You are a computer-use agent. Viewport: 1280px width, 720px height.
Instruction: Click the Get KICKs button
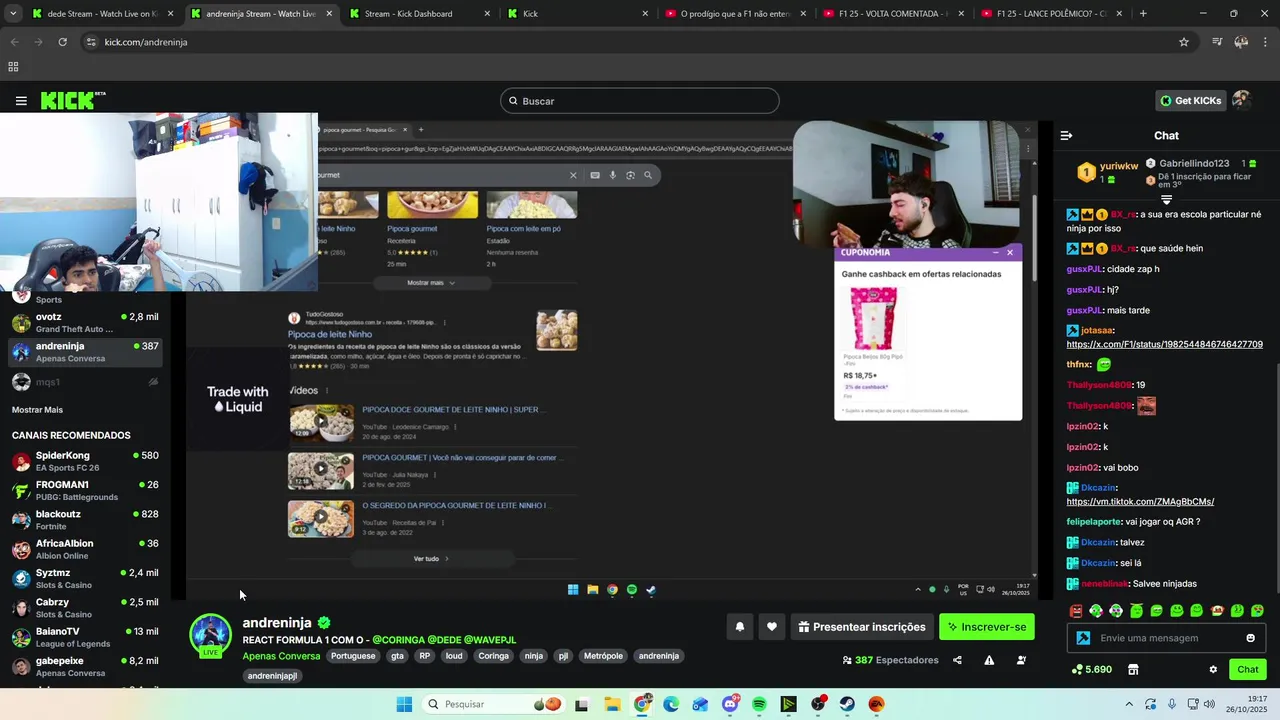(x=1190, y=100)
